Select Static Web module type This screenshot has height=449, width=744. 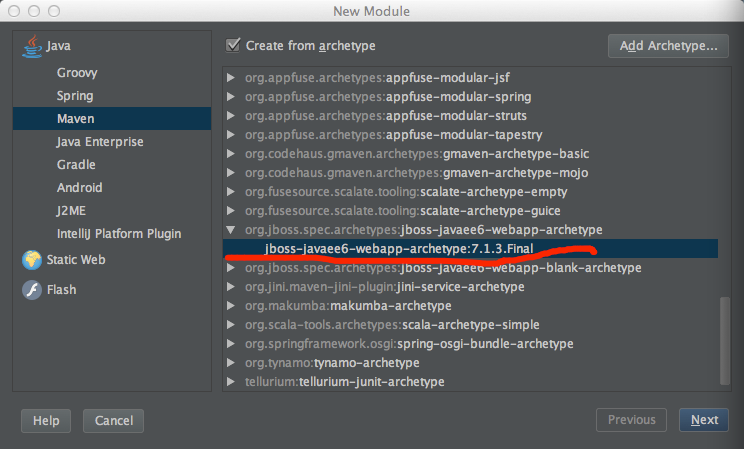[76, 260]
